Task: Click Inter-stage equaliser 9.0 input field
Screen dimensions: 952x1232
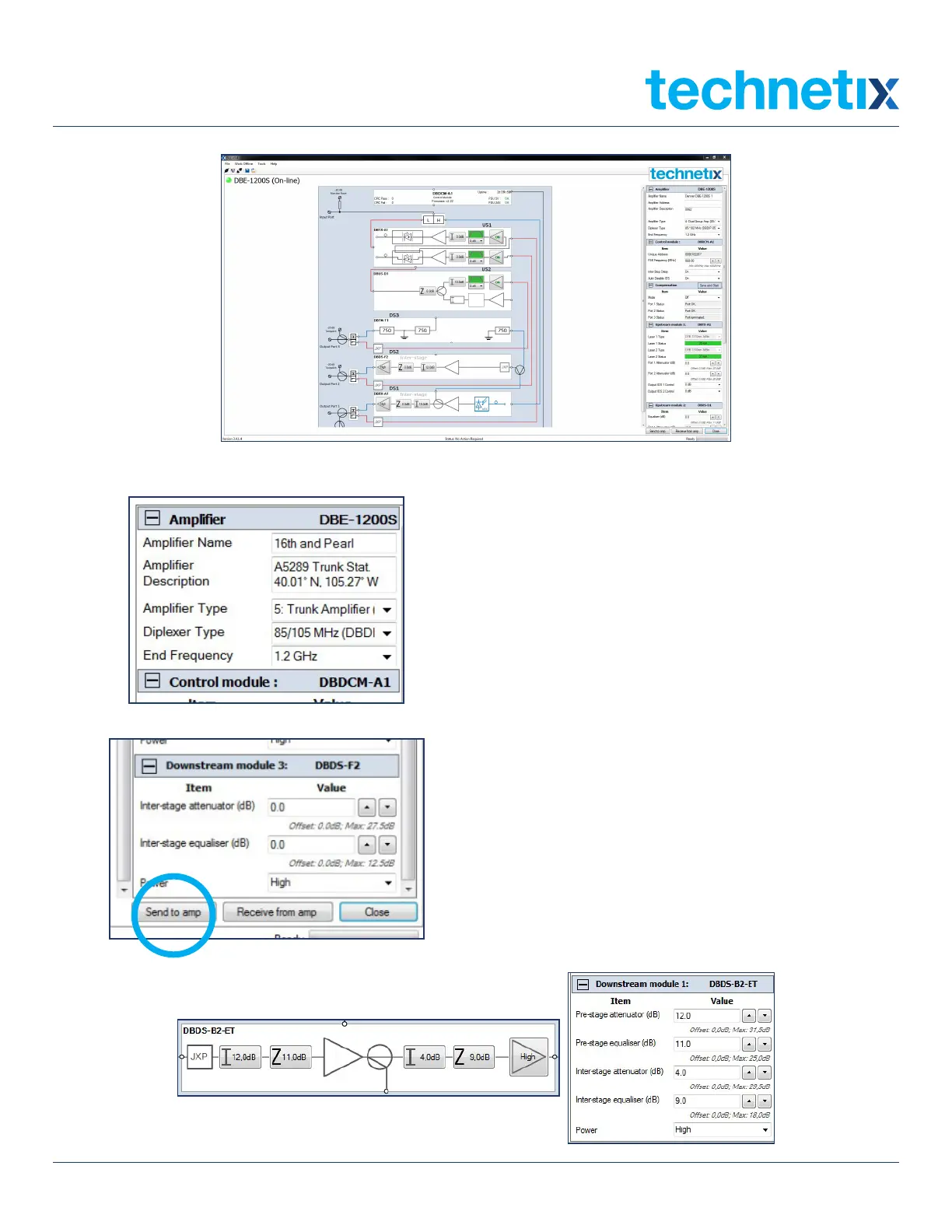Action: (706, 1101)
